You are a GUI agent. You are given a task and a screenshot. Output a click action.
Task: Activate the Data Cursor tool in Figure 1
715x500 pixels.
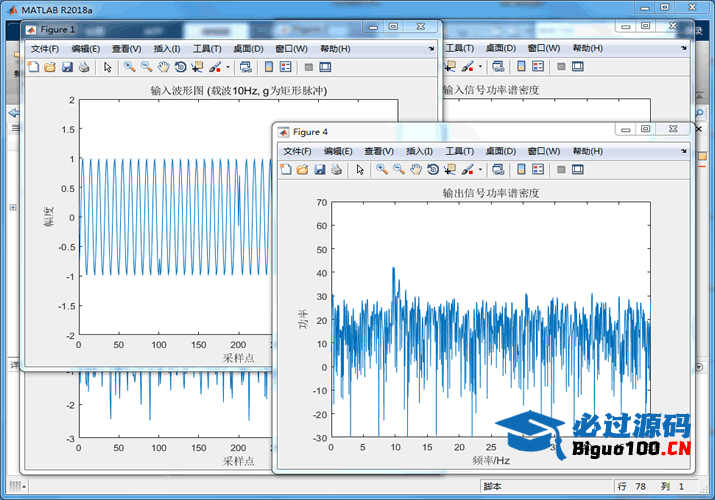196,67
